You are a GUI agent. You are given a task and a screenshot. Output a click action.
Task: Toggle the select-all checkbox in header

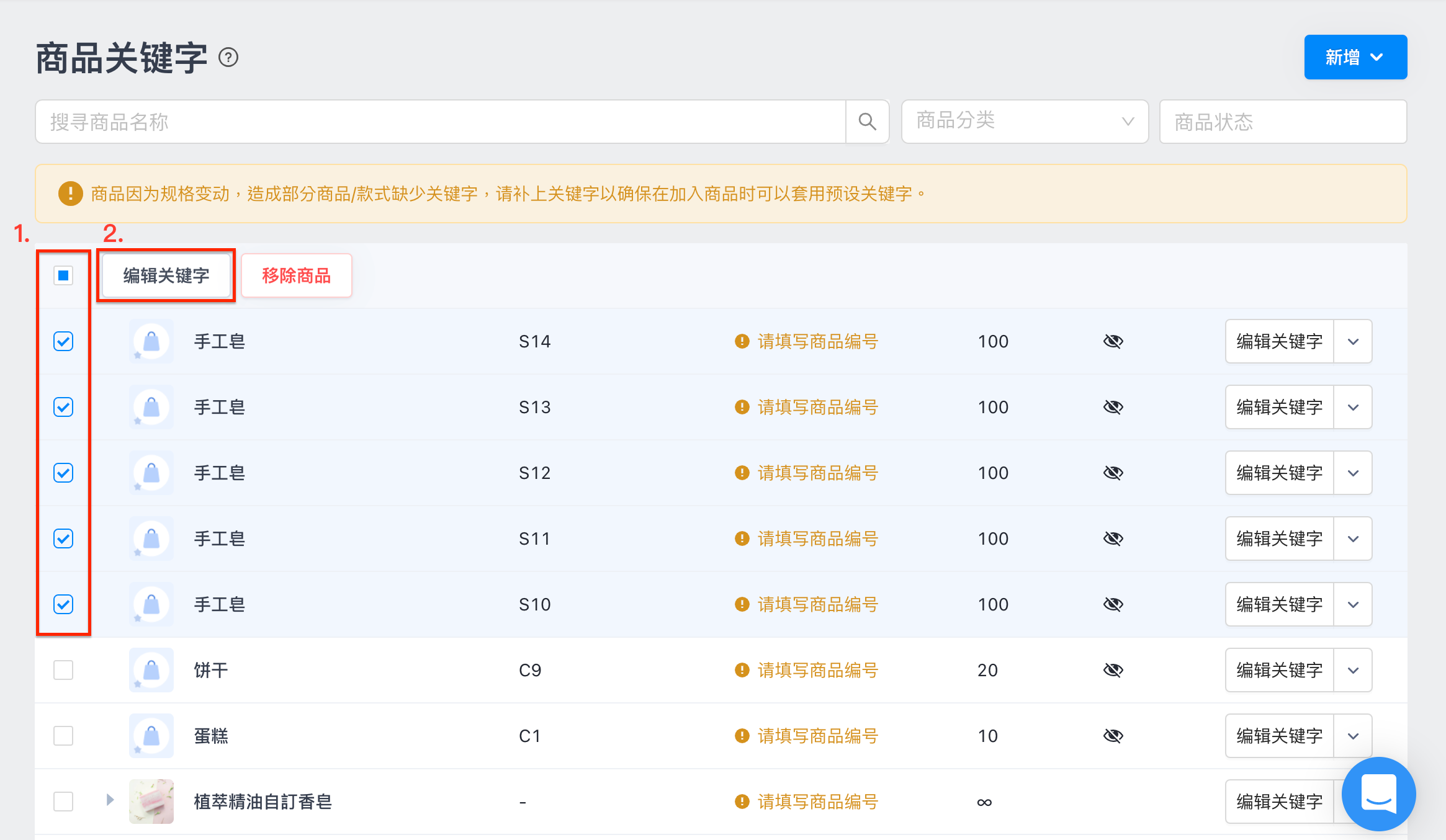coord(63,275)
